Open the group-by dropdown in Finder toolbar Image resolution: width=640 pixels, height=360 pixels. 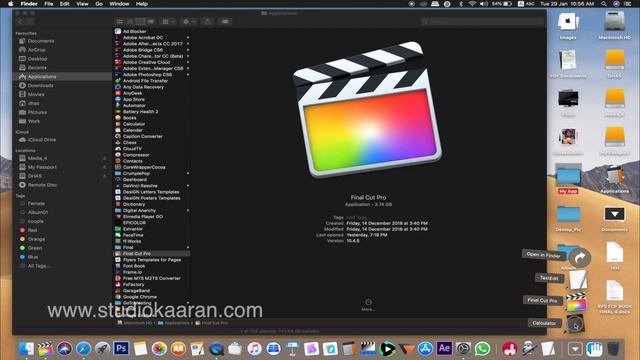168,22
